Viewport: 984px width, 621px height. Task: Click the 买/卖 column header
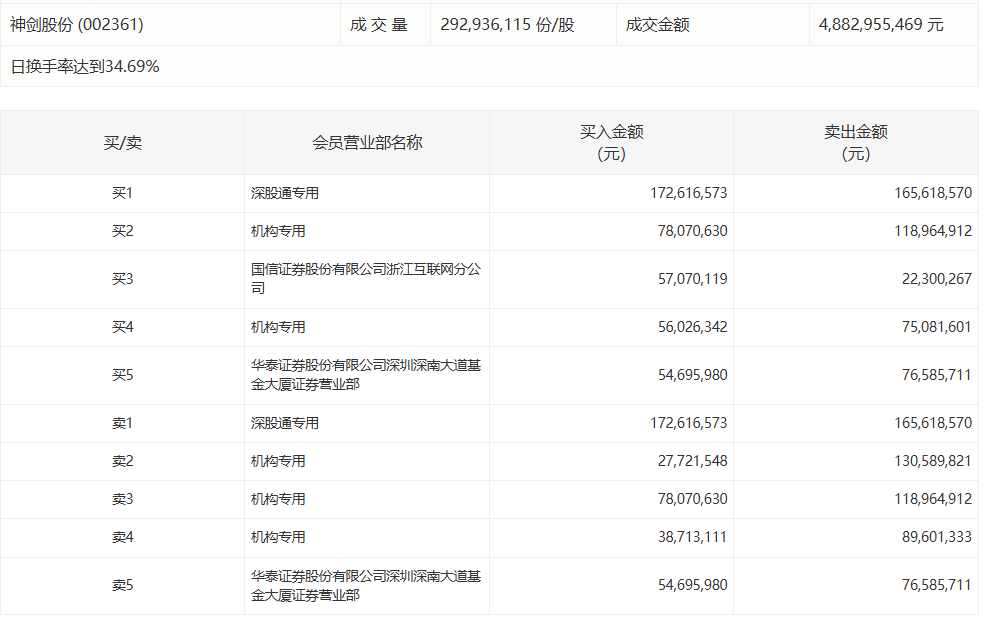122,143
